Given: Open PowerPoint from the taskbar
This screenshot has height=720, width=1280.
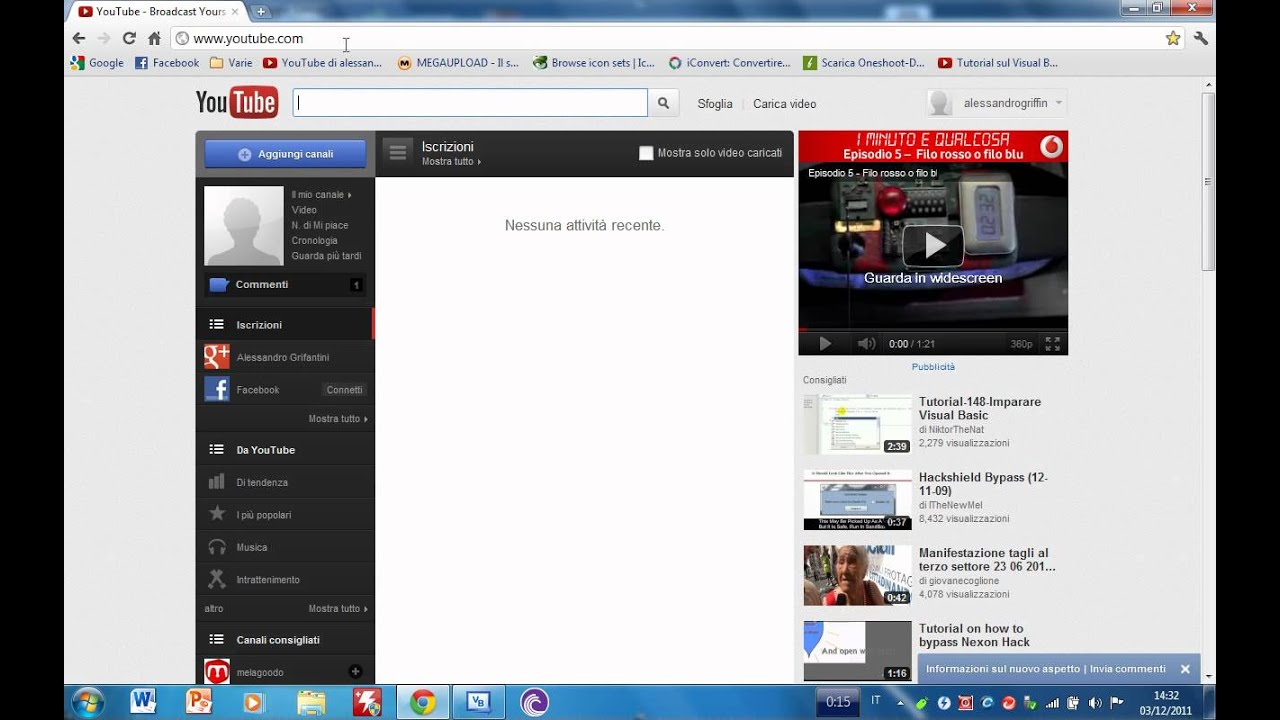Looking at the screenshot, I should [x=199, y=702].
